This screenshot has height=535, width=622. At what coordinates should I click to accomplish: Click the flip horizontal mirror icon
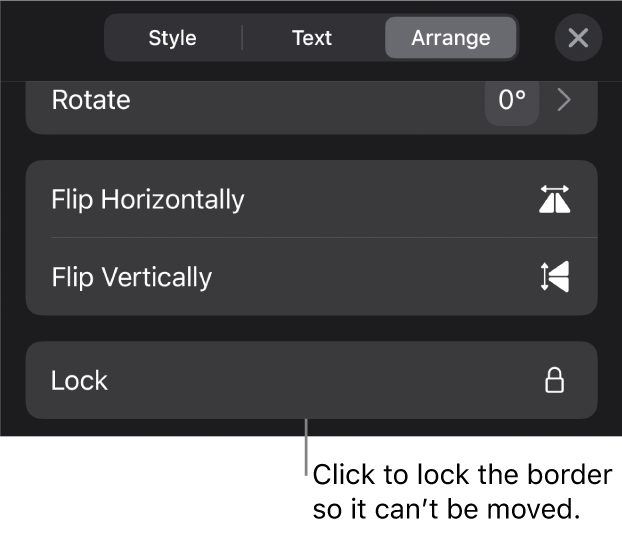click(554, 200)
